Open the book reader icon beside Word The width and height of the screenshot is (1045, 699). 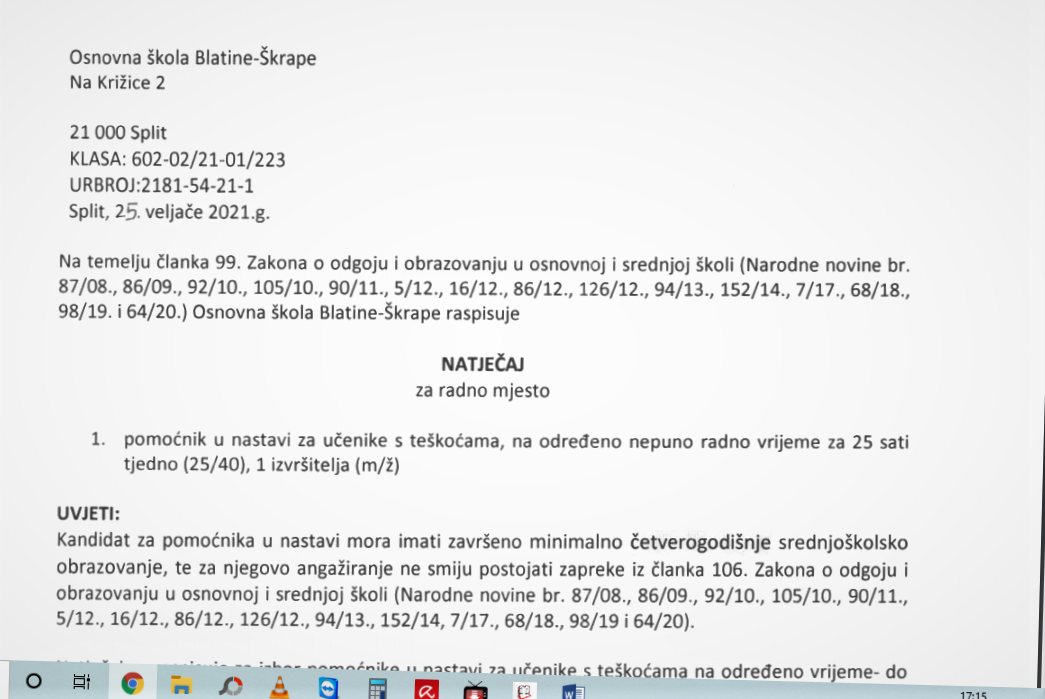tap(524, 692)
